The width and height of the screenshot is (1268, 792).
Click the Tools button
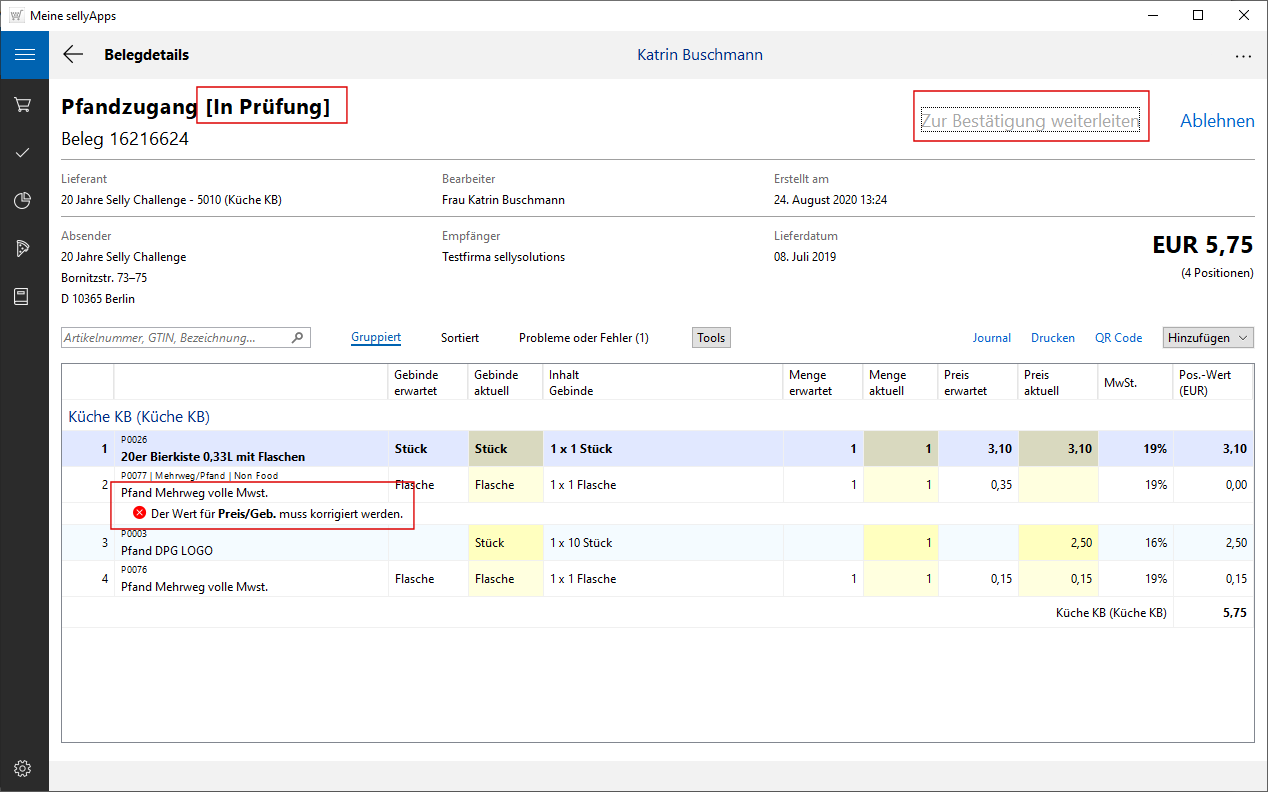[x=711, y=338]
